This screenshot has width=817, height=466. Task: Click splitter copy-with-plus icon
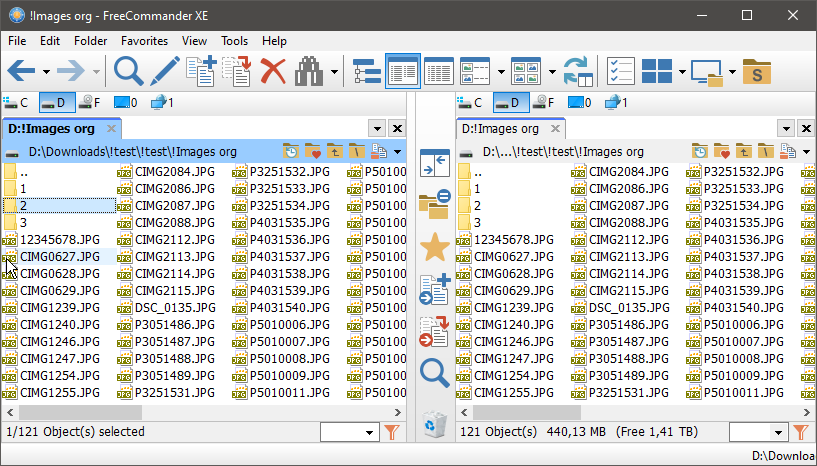pos(435,289)
